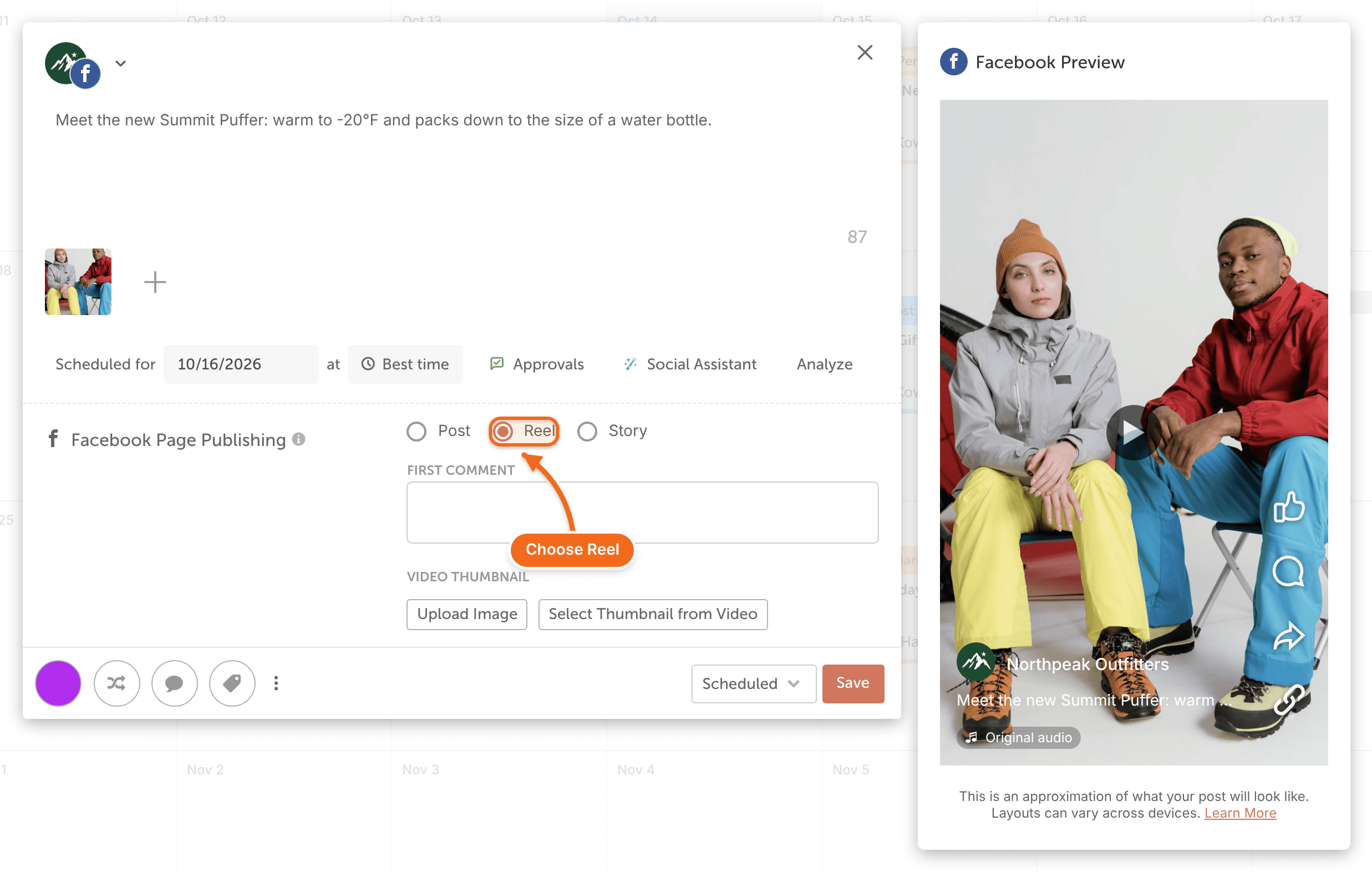
Task: Click Select Thumbnail from Video
Action: (x=653, y=614)
